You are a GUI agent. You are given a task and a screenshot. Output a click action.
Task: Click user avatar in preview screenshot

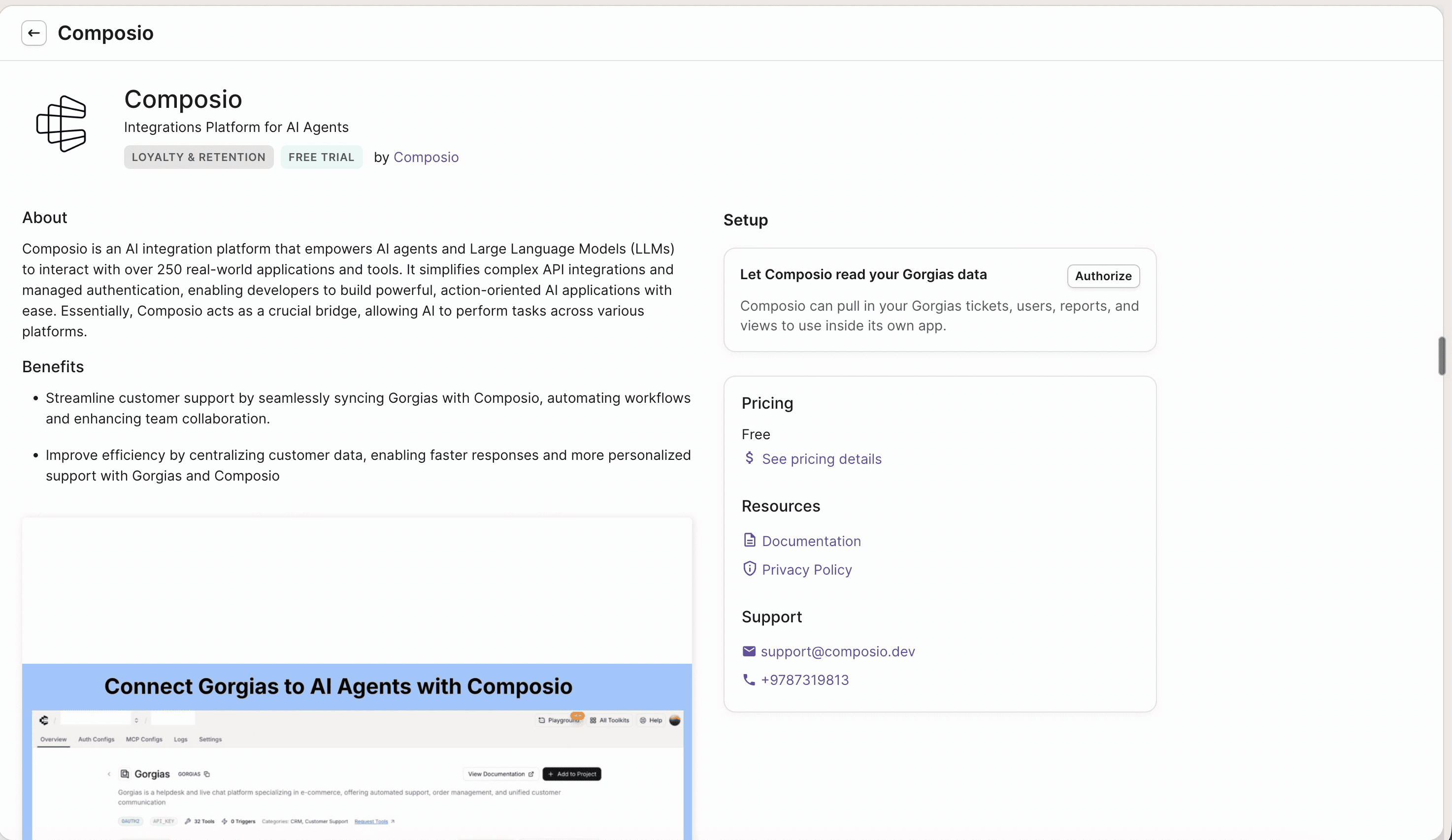pyautogui.click(x=675, y=720)
